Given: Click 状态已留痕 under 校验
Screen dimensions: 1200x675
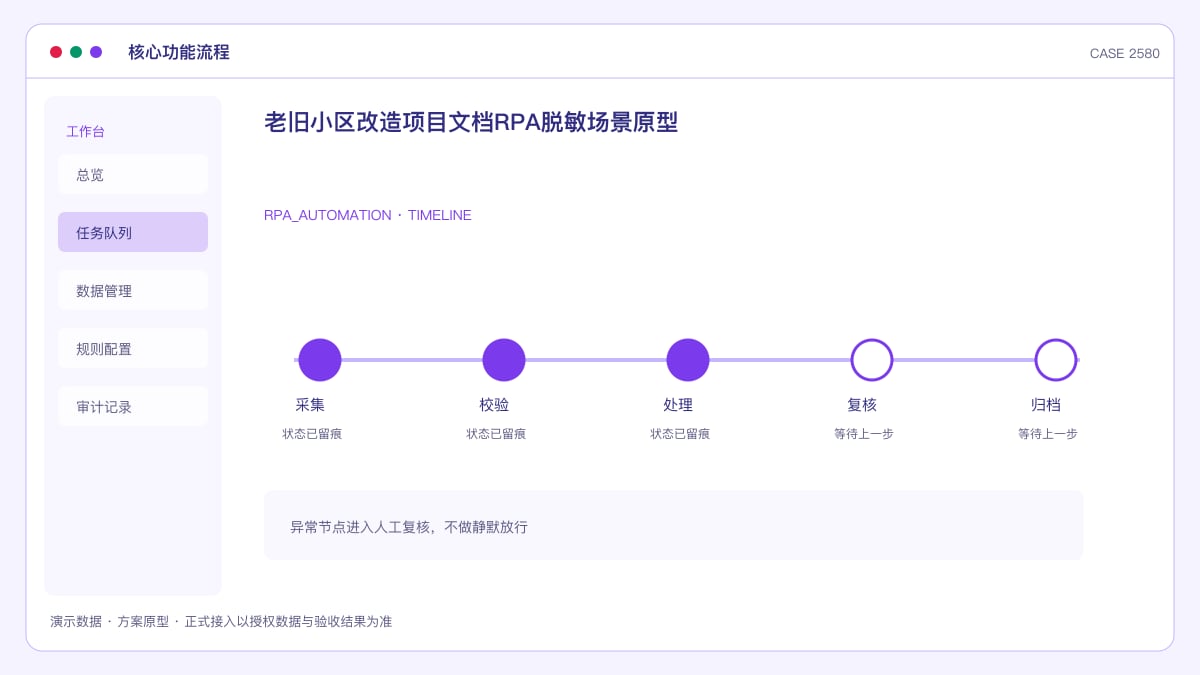Looking at the screenshot, I should coord(496,434).
